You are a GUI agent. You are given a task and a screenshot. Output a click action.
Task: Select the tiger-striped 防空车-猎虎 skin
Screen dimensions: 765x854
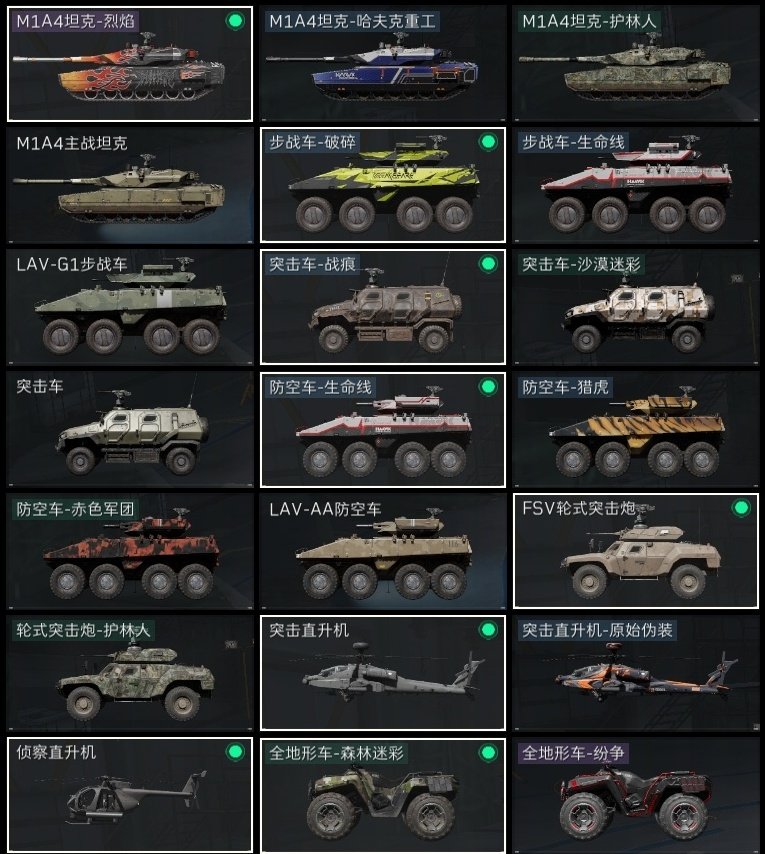pyautogui.click(x=635, y=429)
